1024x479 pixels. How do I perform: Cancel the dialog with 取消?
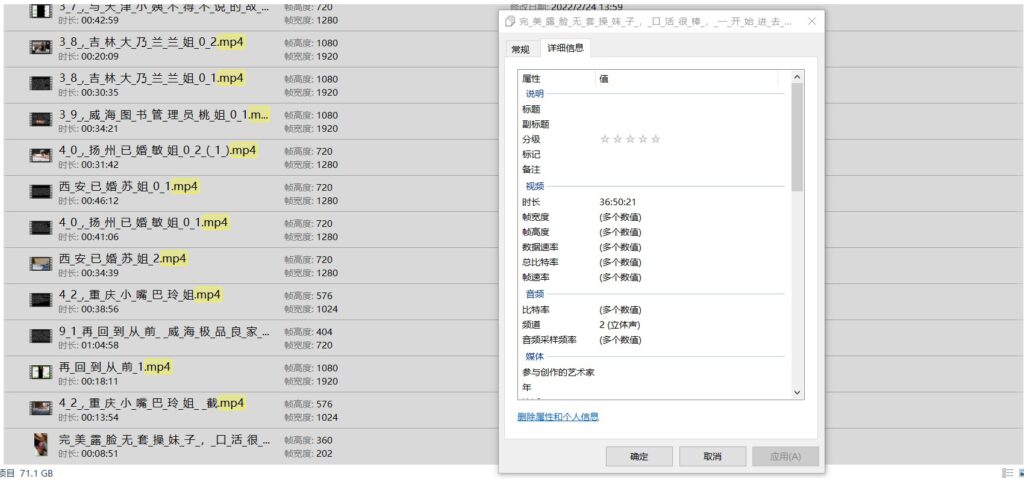click(712, 457)
